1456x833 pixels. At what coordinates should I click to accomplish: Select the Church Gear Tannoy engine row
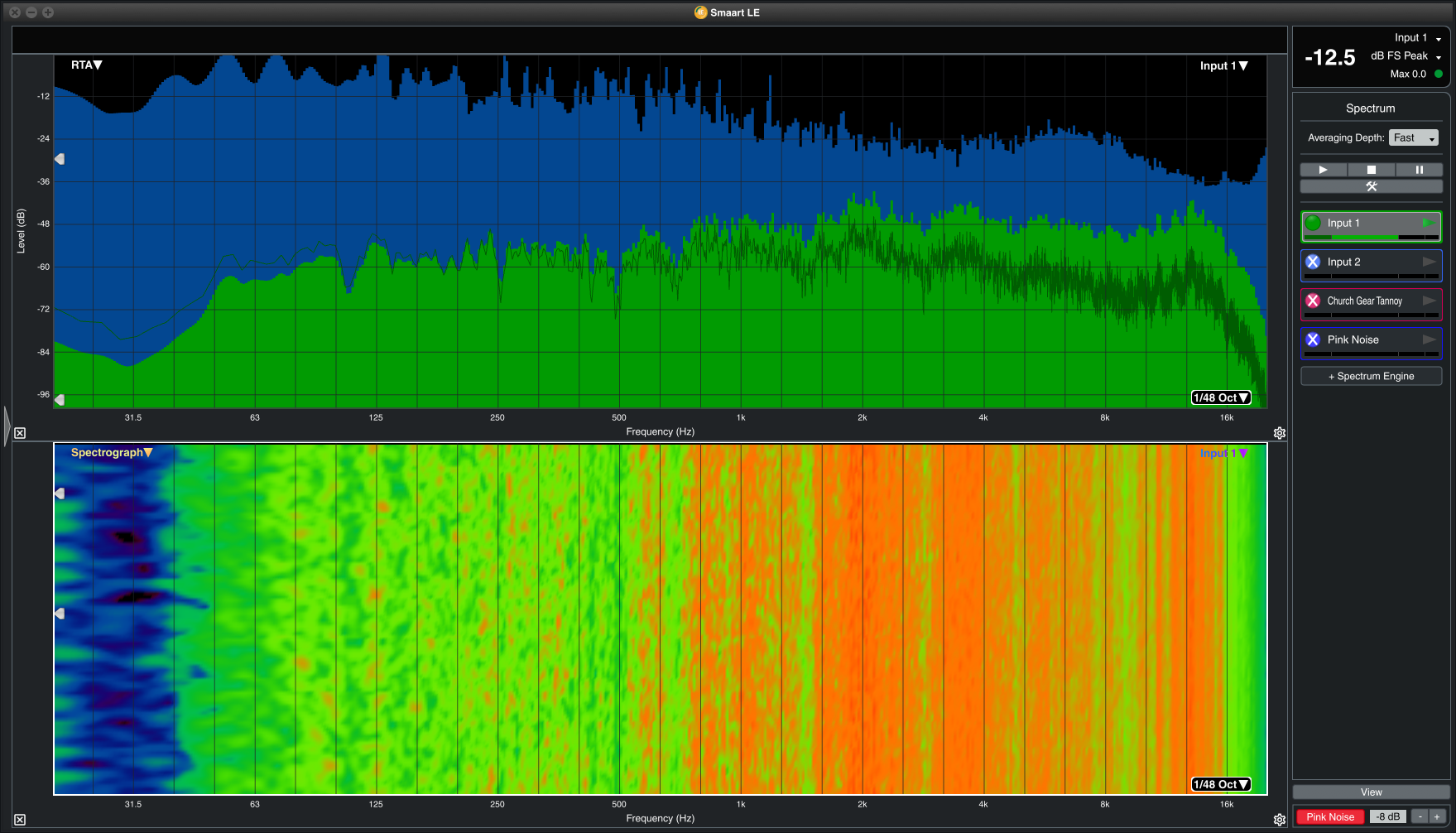pos(1371,304)
